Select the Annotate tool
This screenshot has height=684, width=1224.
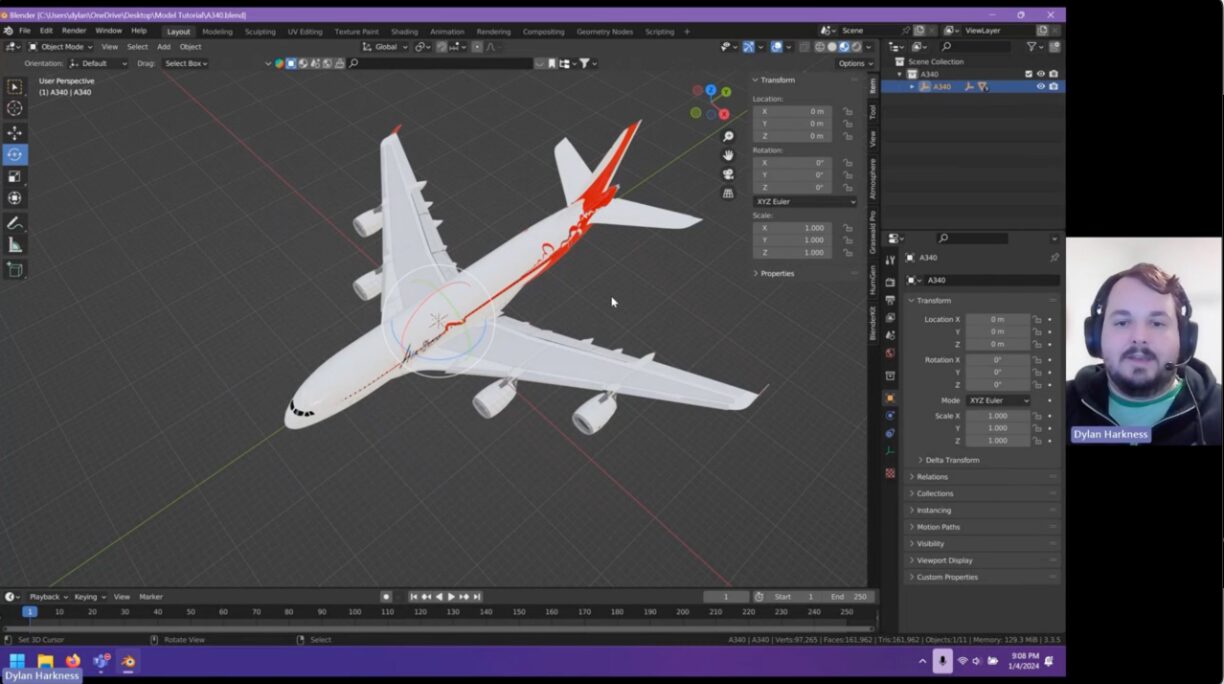[15, 223]
